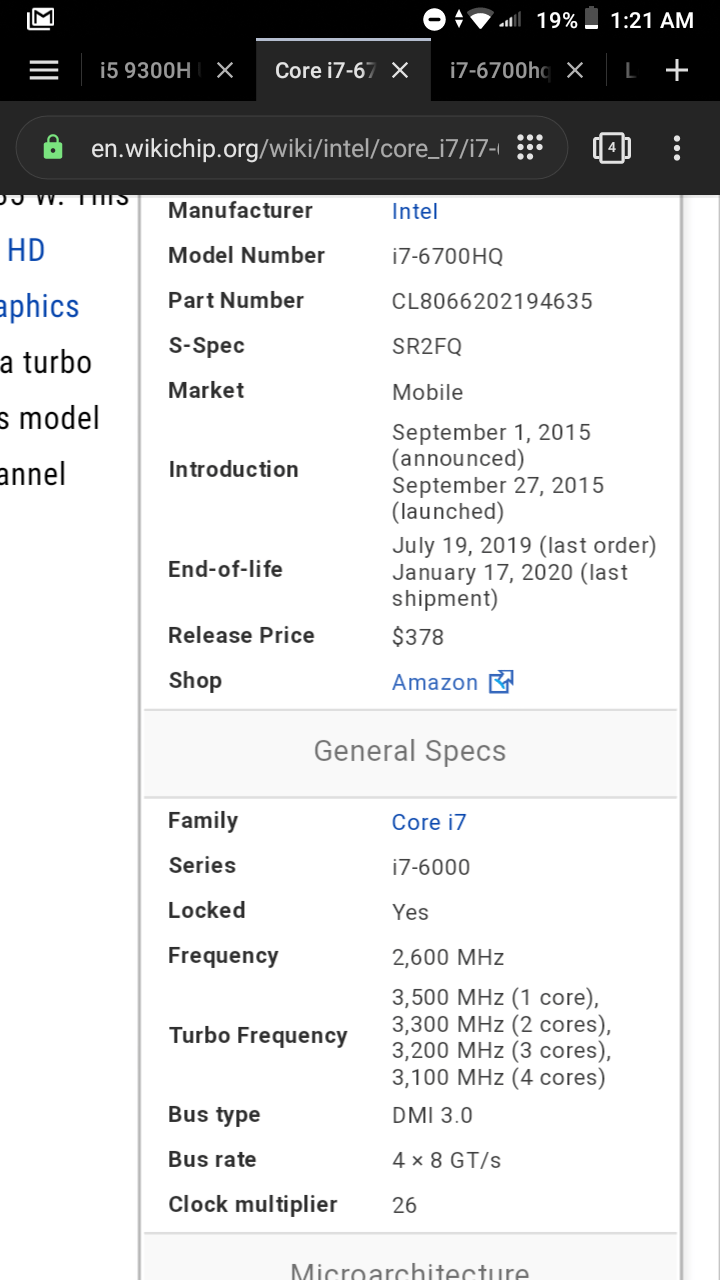Open the three-dot browser options menu
The height and width of the screenshot is (1280, 720).
[x=677, y=148]
